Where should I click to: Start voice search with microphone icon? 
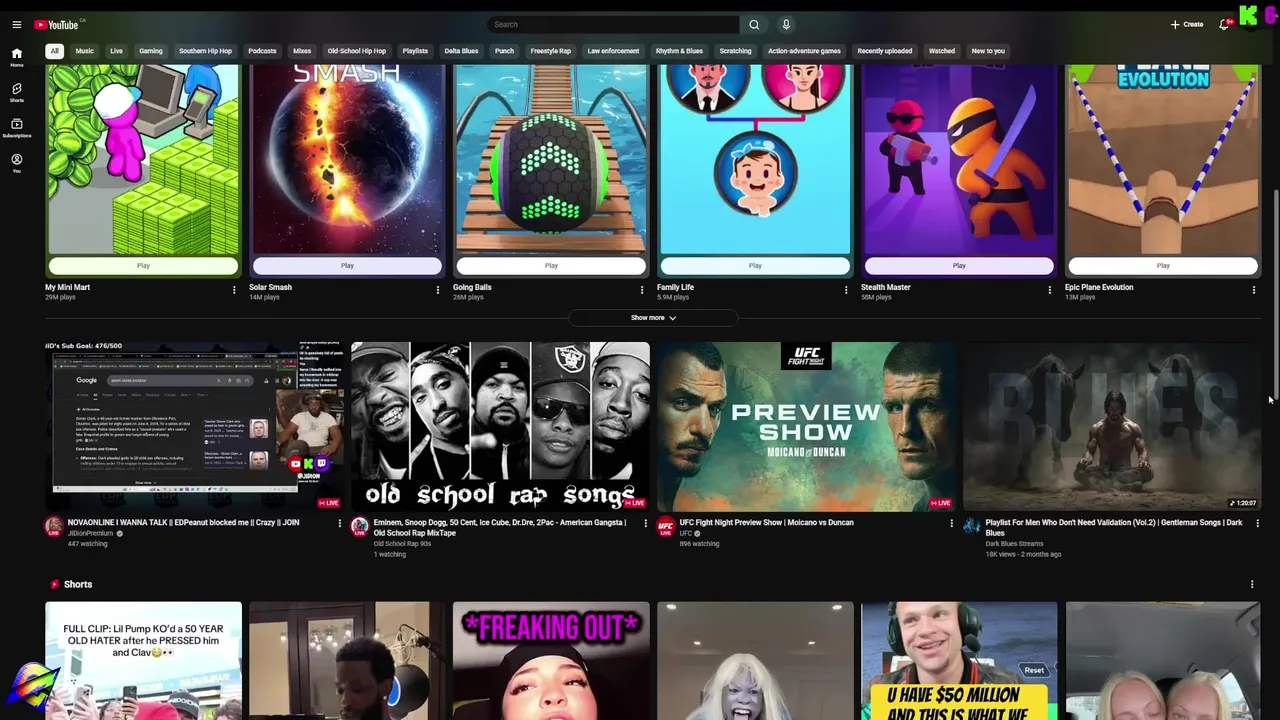tap(786, 24)
